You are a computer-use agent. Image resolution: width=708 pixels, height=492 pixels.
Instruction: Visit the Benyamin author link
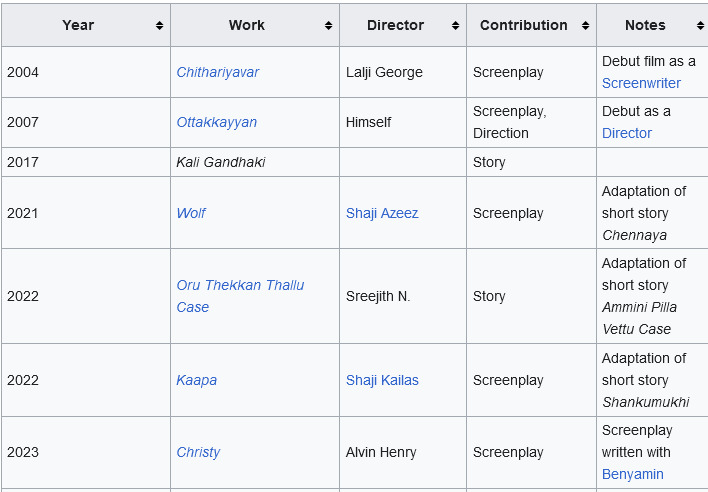click(x=633, y=474)
